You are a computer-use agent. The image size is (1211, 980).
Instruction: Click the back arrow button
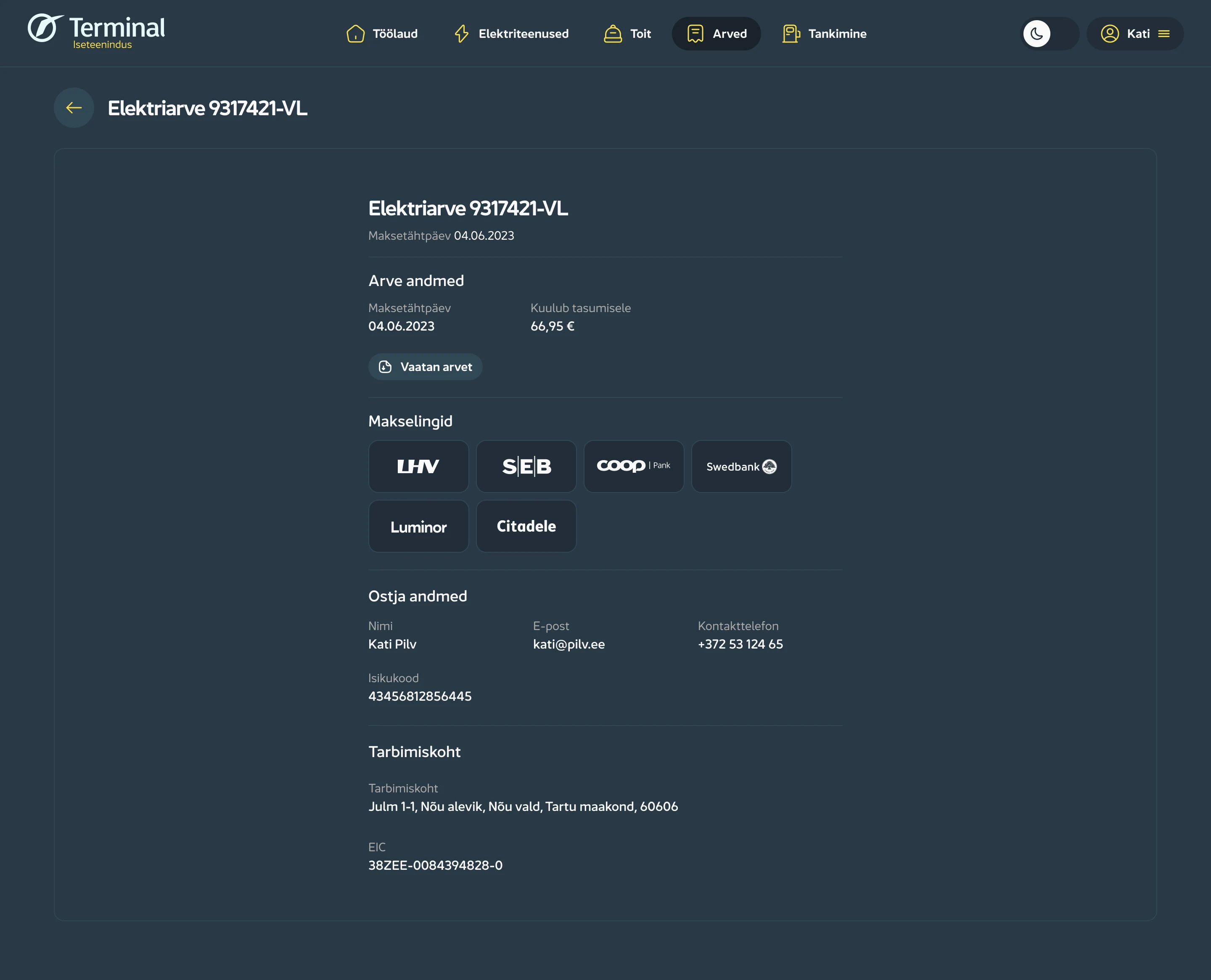(x=74, y=108)
